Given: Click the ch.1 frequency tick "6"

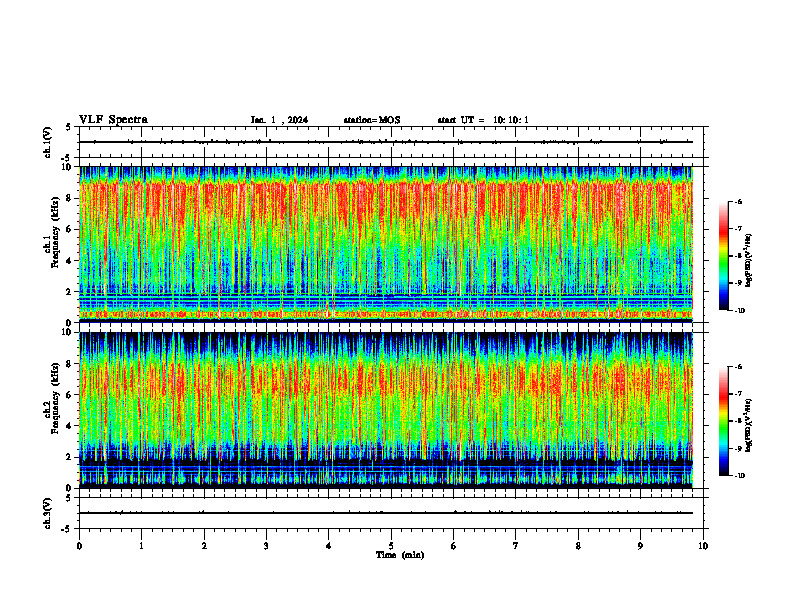Looking at the screenshot, I should [x=69, y=229].
